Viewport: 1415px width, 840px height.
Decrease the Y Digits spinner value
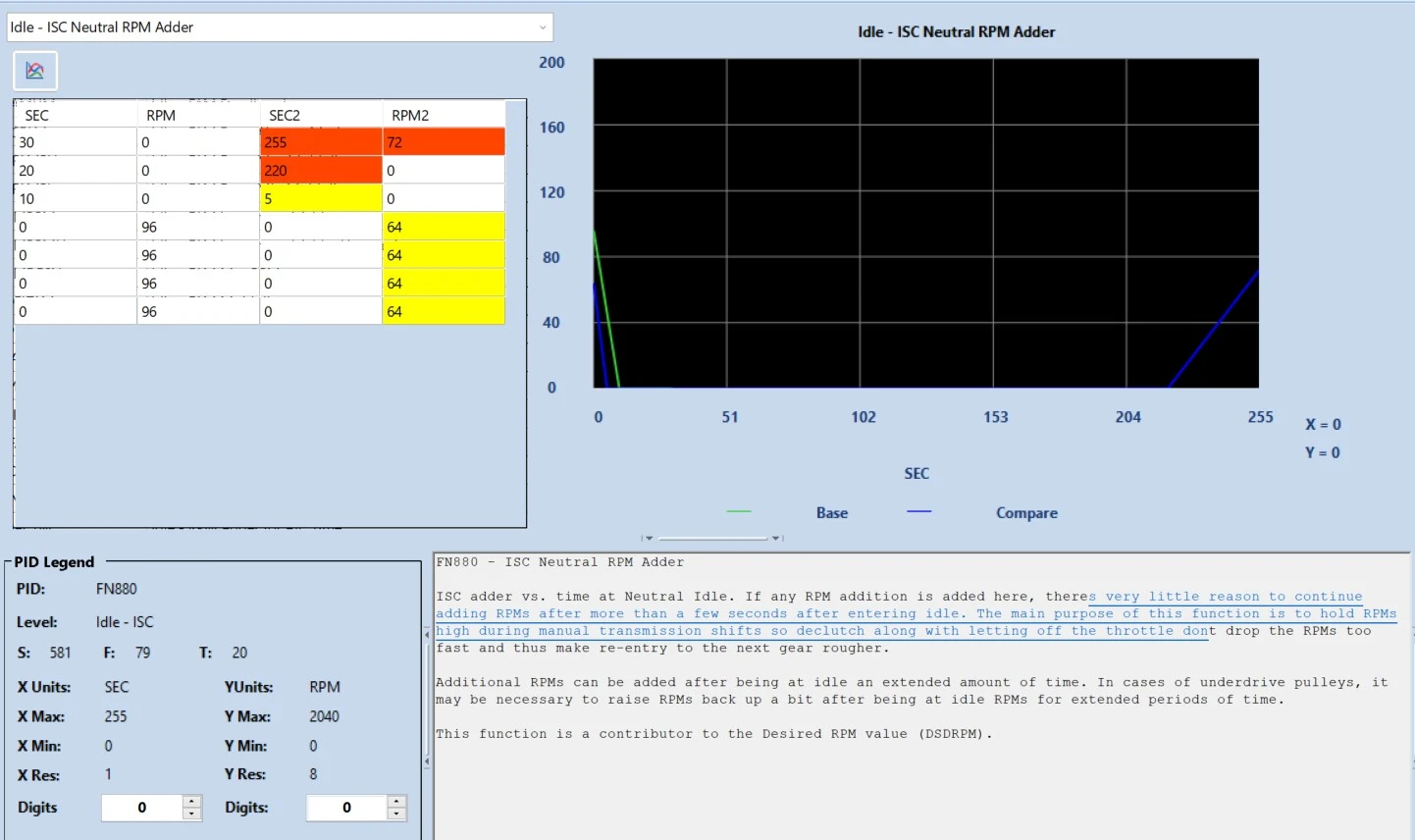pyautogui.click(x=396, y=814)
